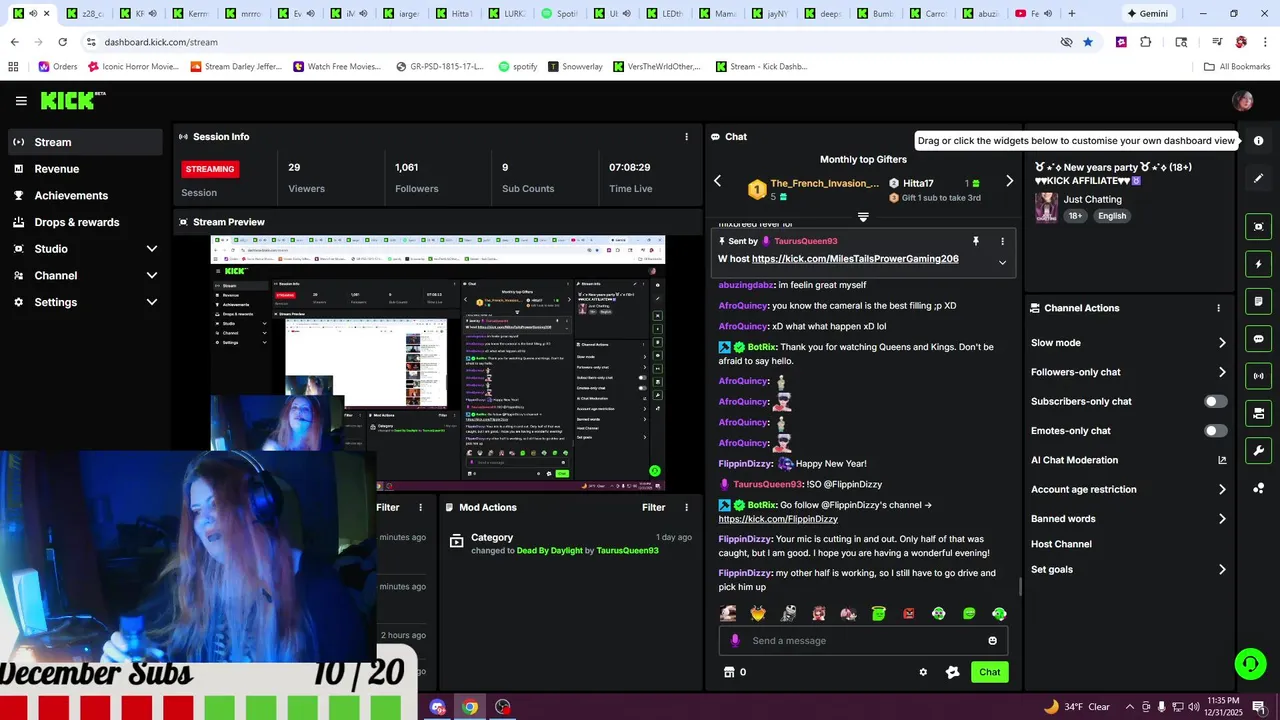The height and width of the screenshot is (720, 1280).
Task: Click the info icon in widget sidebar
Action: pyautogui.click(x=1258, y=141)
